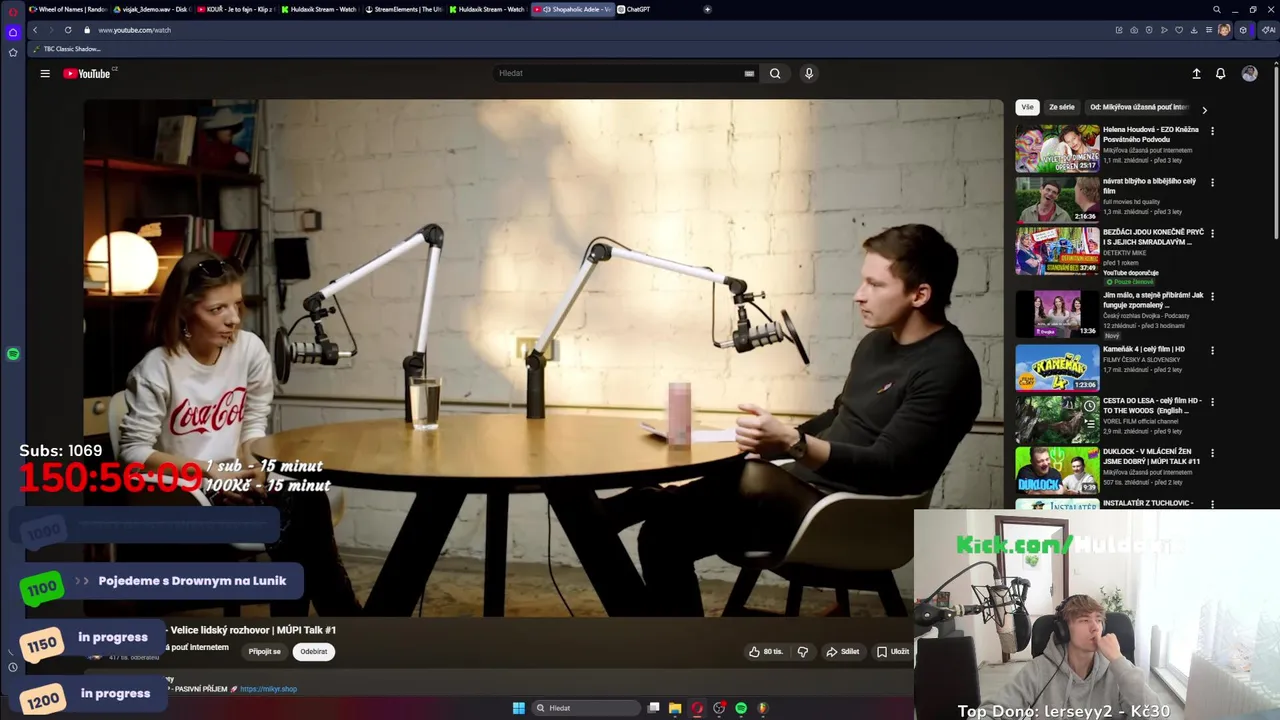This screenshot has height=720, width=1280.
Task: Open options menu for CESTA DO LESA video
Action: coord(1212,402)
